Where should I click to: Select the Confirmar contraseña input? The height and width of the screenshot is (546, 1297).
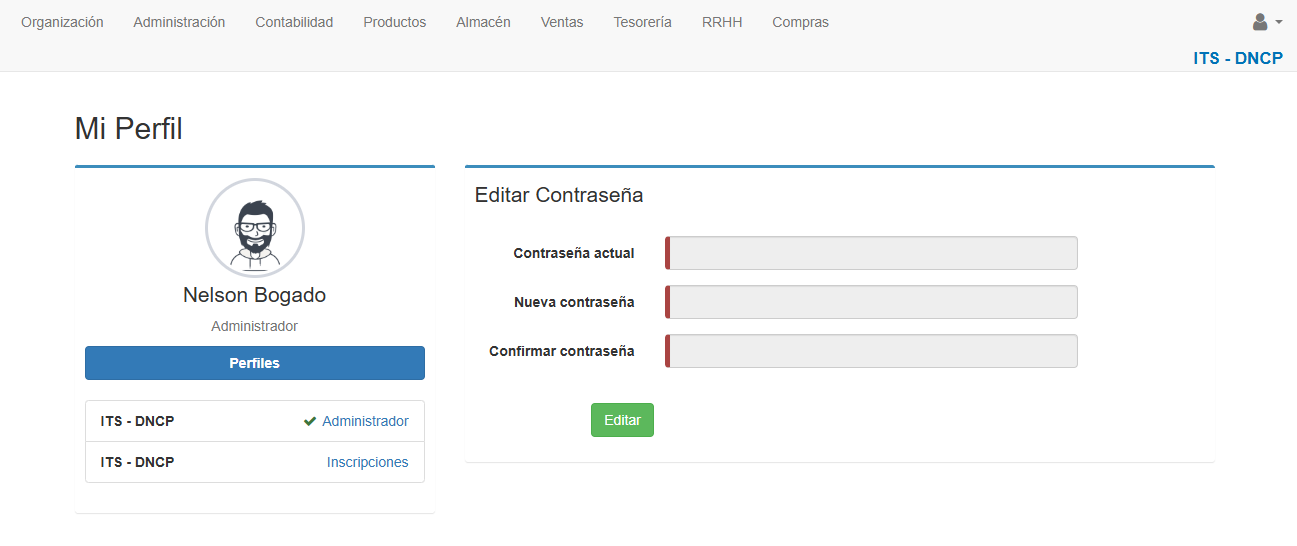click(x=872, y=351)
